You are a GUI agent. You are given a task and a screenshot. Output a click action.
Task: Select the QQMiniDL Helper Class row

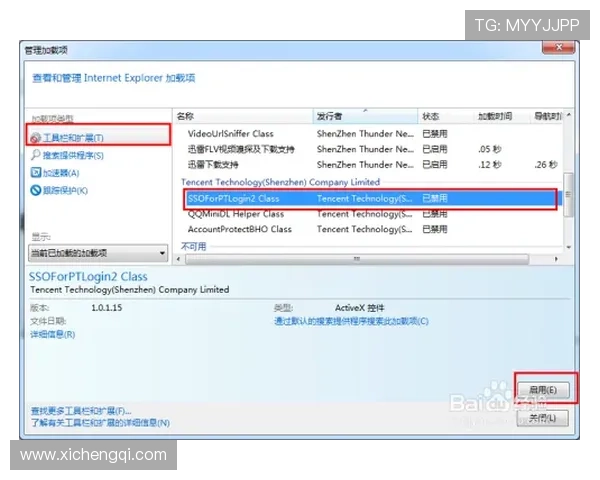[x=238, y=214]
